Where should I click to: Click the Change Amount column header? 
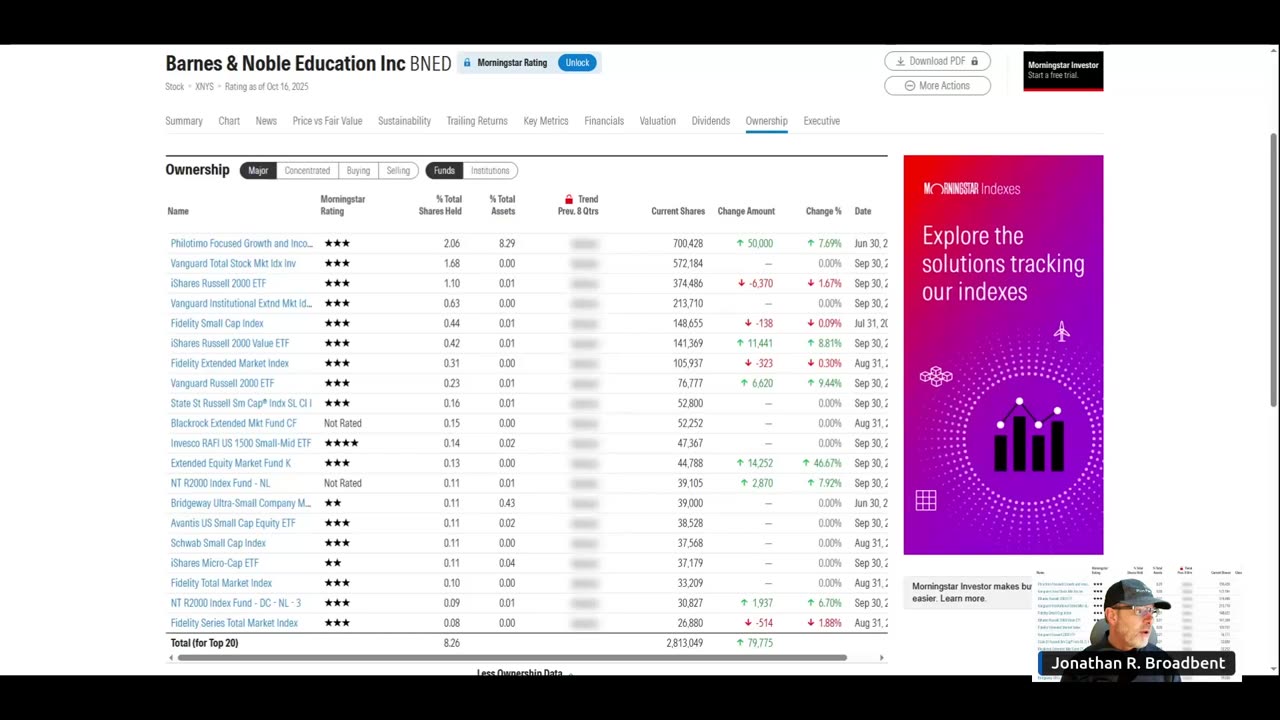coord(746,211)
